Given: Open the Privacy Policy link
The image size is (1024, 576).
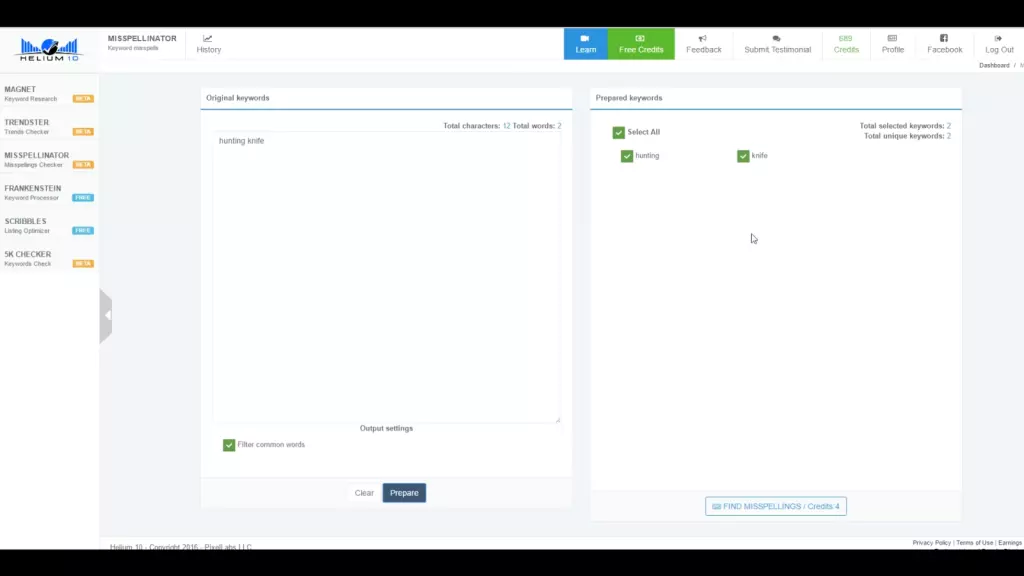Looking at the screenshot, I should [x=931, y=543].
